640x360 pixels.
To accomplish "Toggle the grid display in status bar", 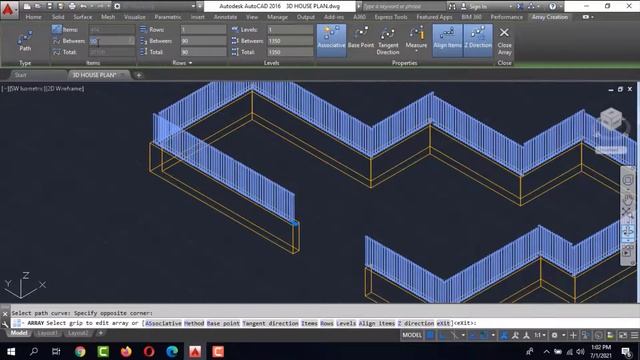I will point(430,336).
